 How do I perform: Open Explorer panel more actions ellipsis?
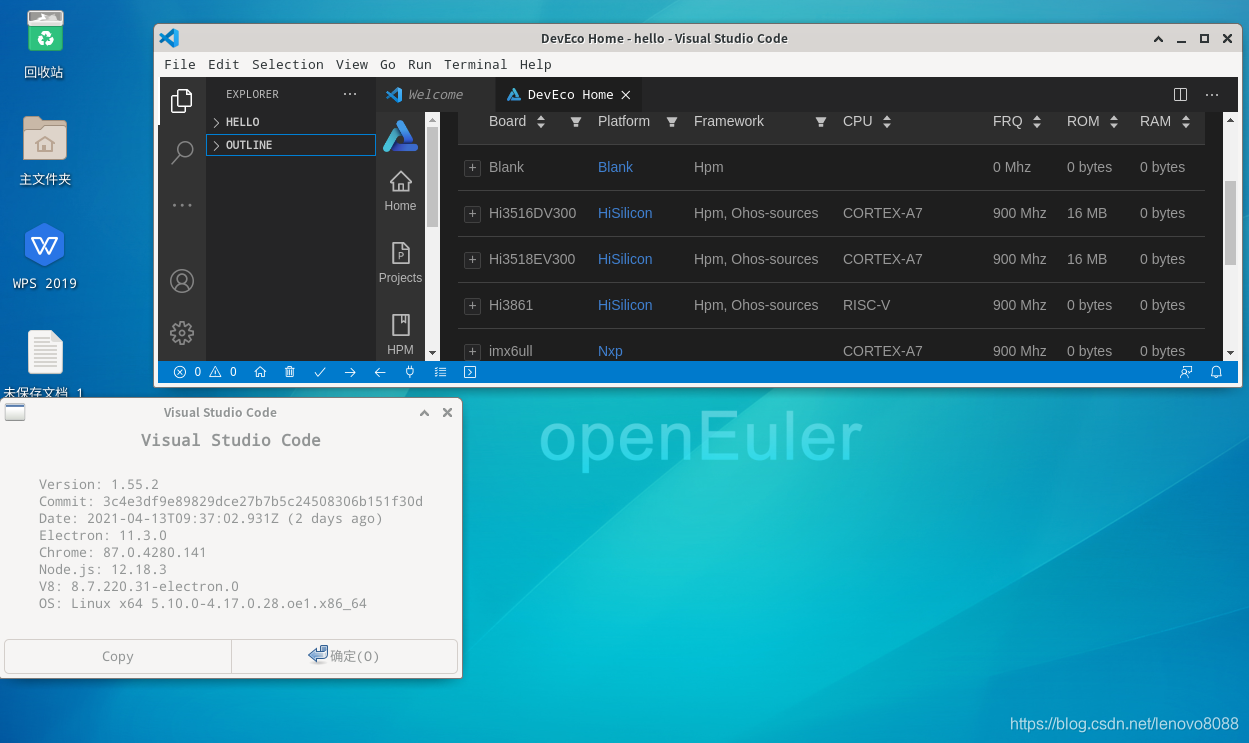click(350, 94)
